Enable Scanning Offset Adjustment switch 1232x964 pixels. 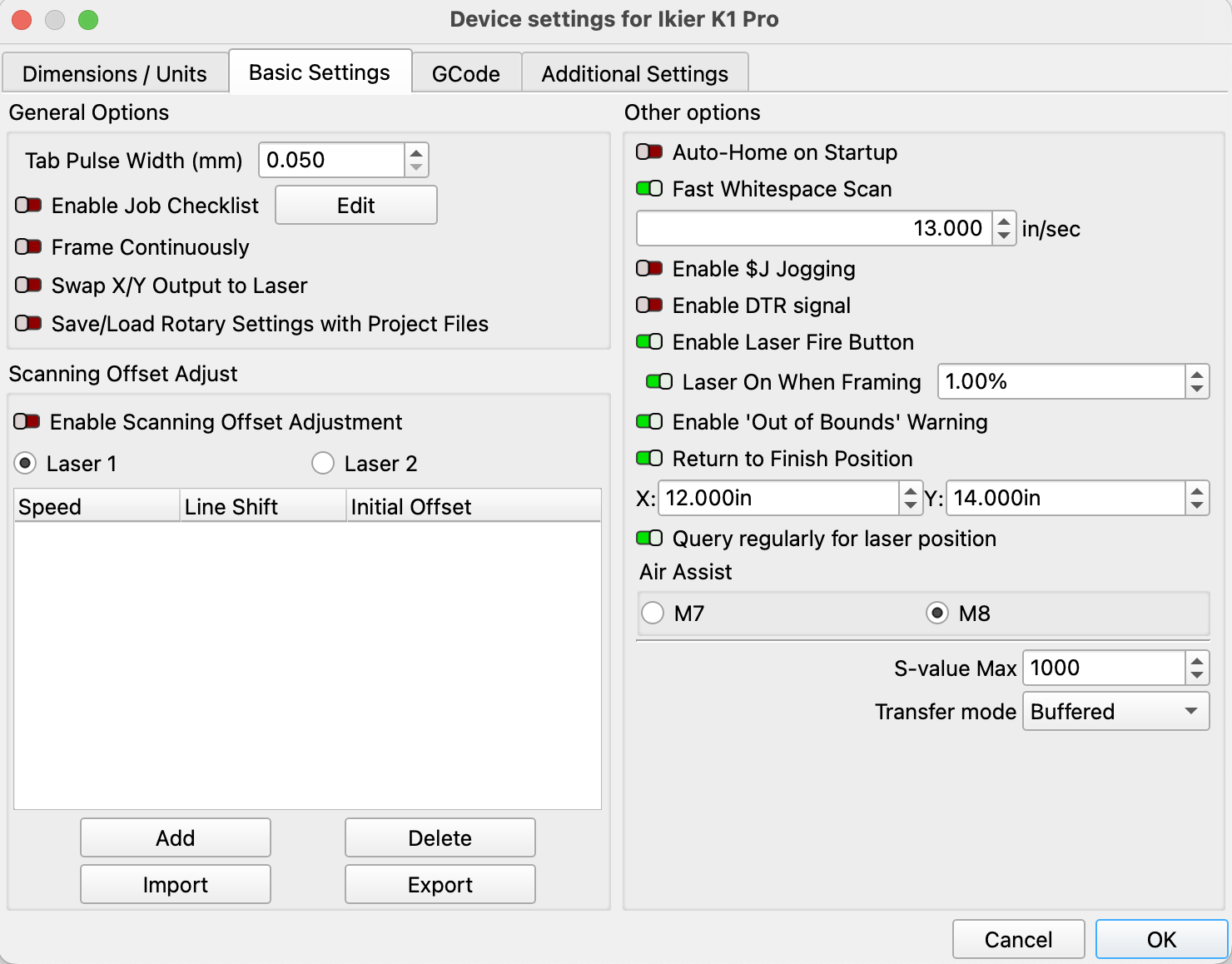27,422
